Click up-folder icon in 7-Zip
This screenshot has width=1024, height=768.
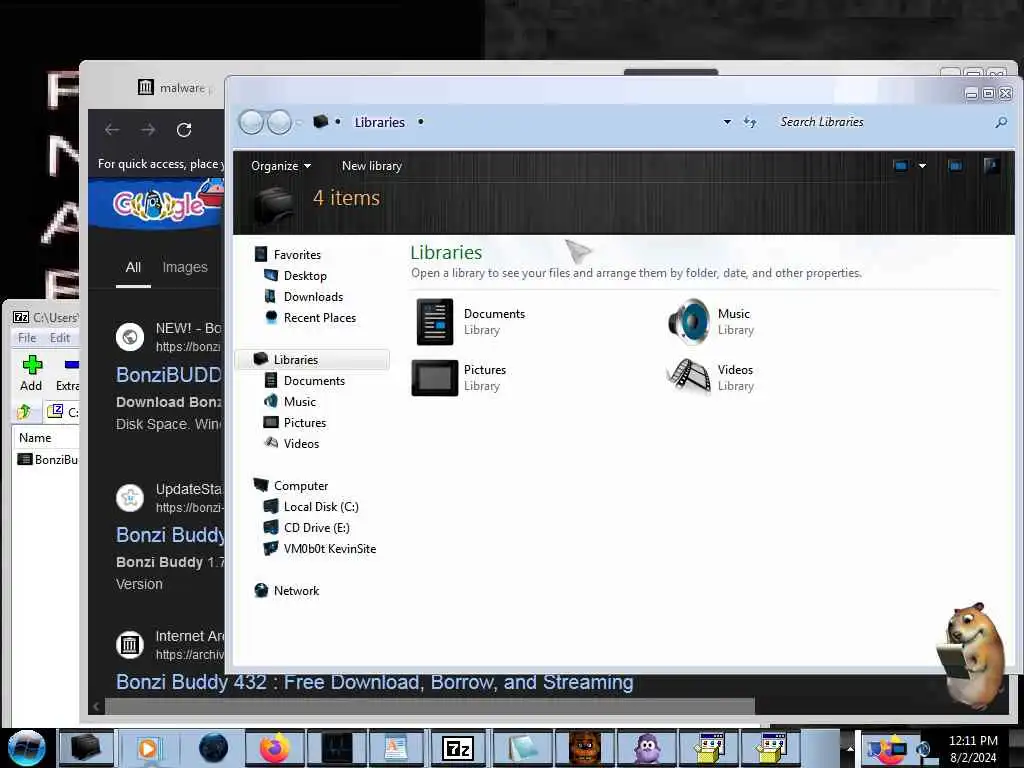point(24,411)
